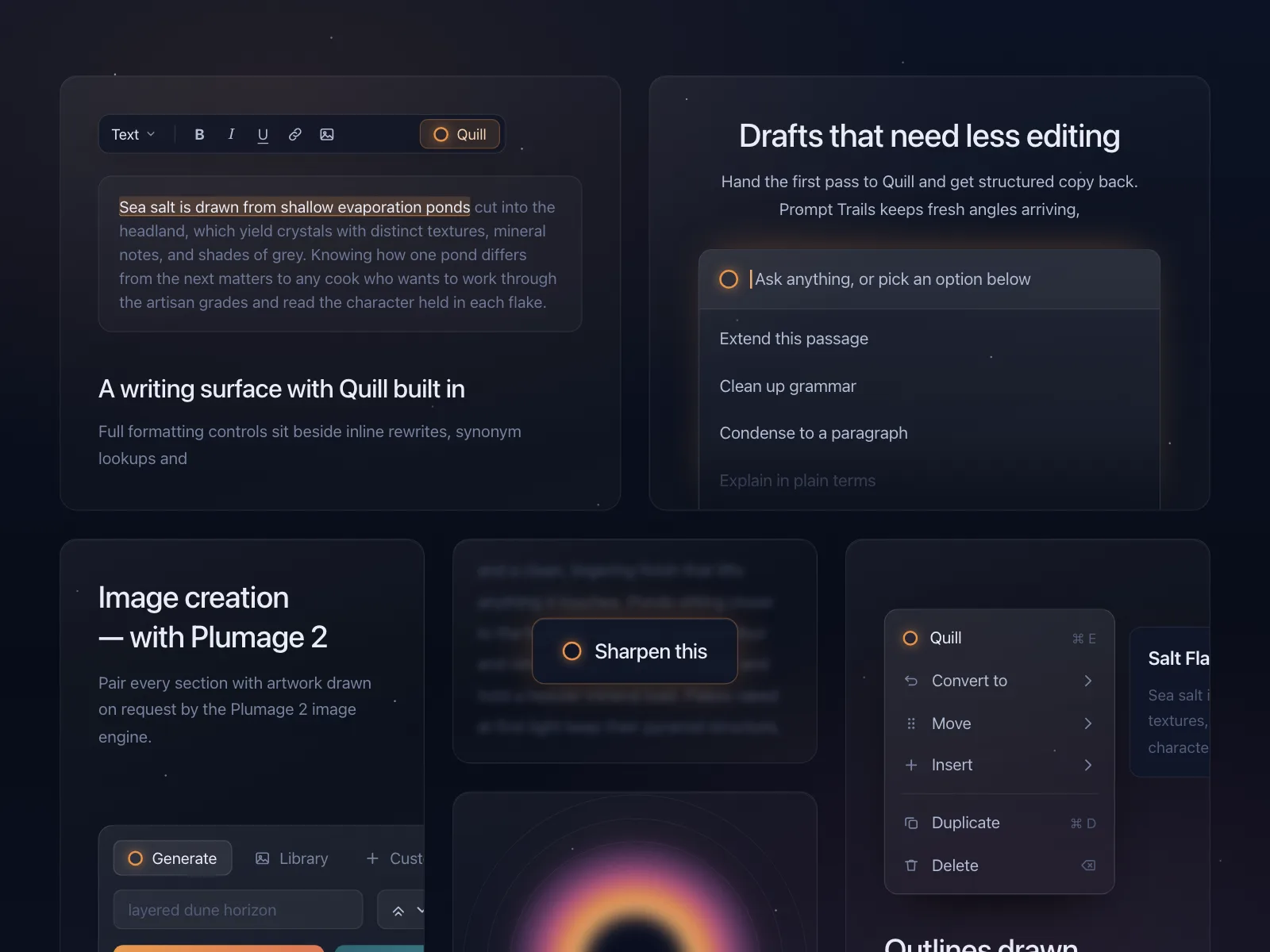Expand the Insert submenu arrow

pyautogui.click(x=1087, y=765)
